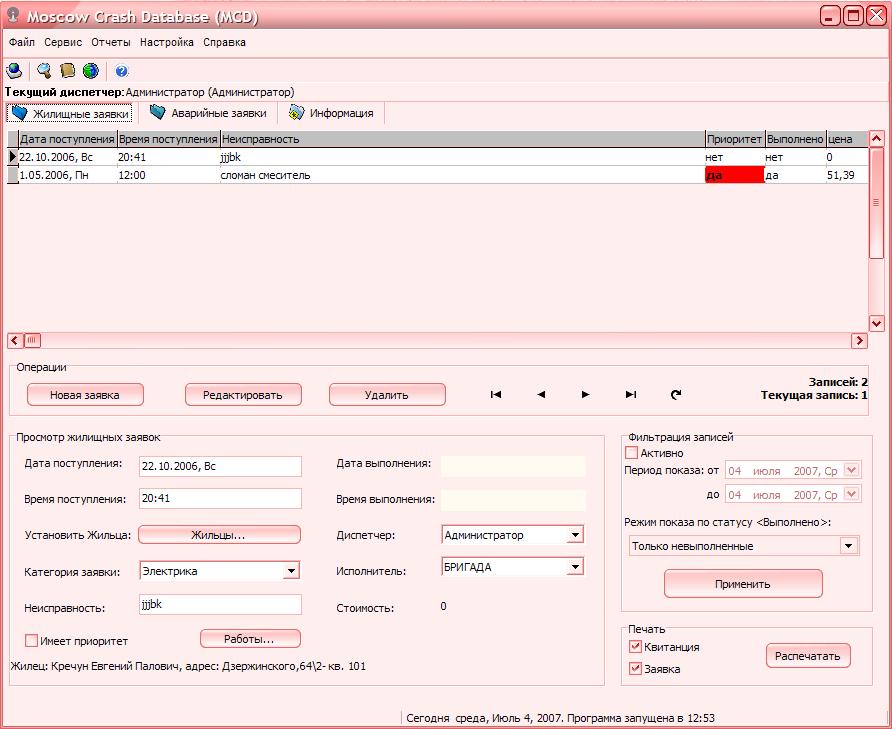
Task: Click the Работы... button
Action: [250, 639]
